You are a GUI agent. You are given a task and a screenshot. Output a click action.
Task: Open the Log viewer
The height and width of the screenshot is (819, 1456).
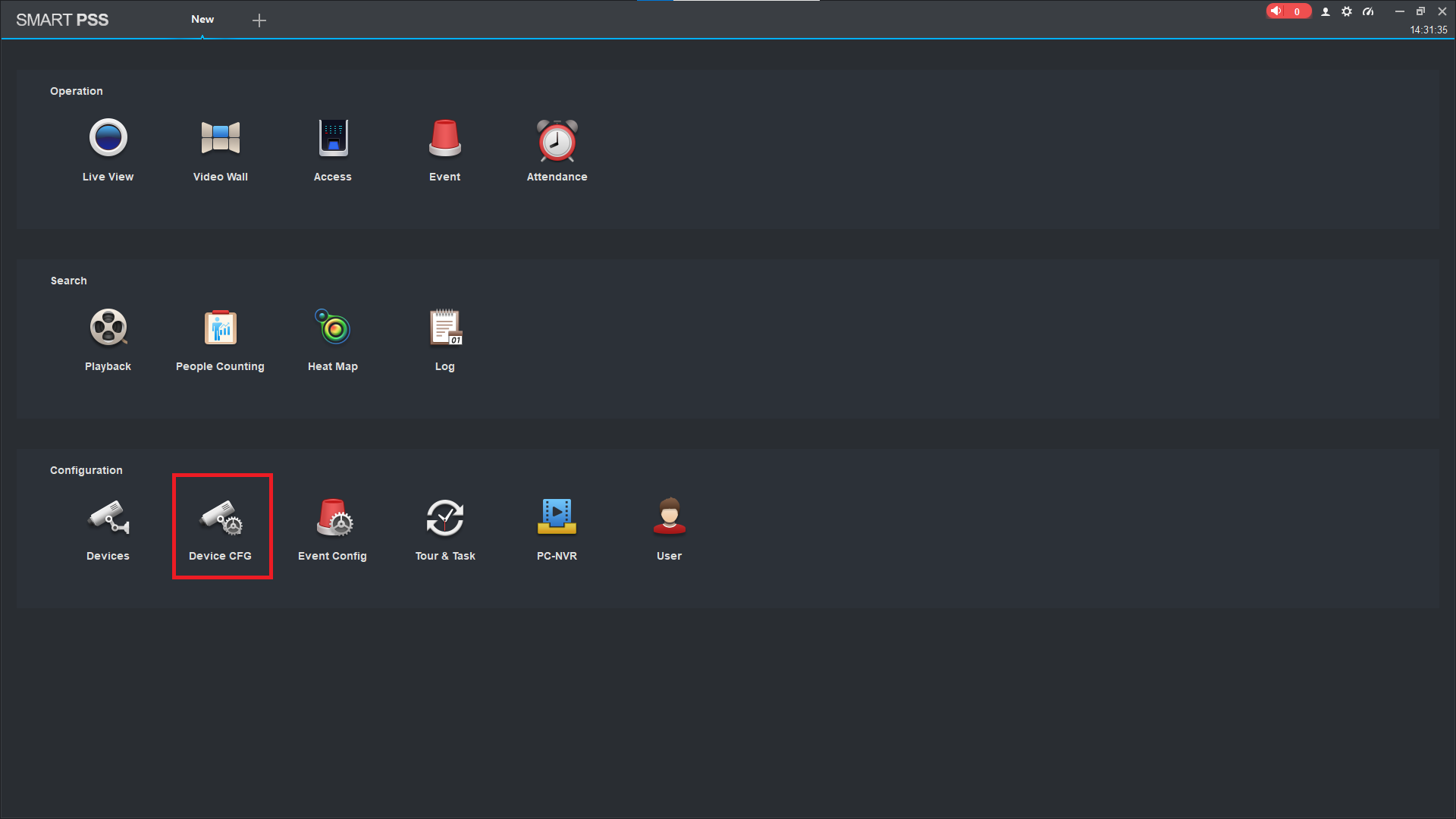tap(445, 340)
